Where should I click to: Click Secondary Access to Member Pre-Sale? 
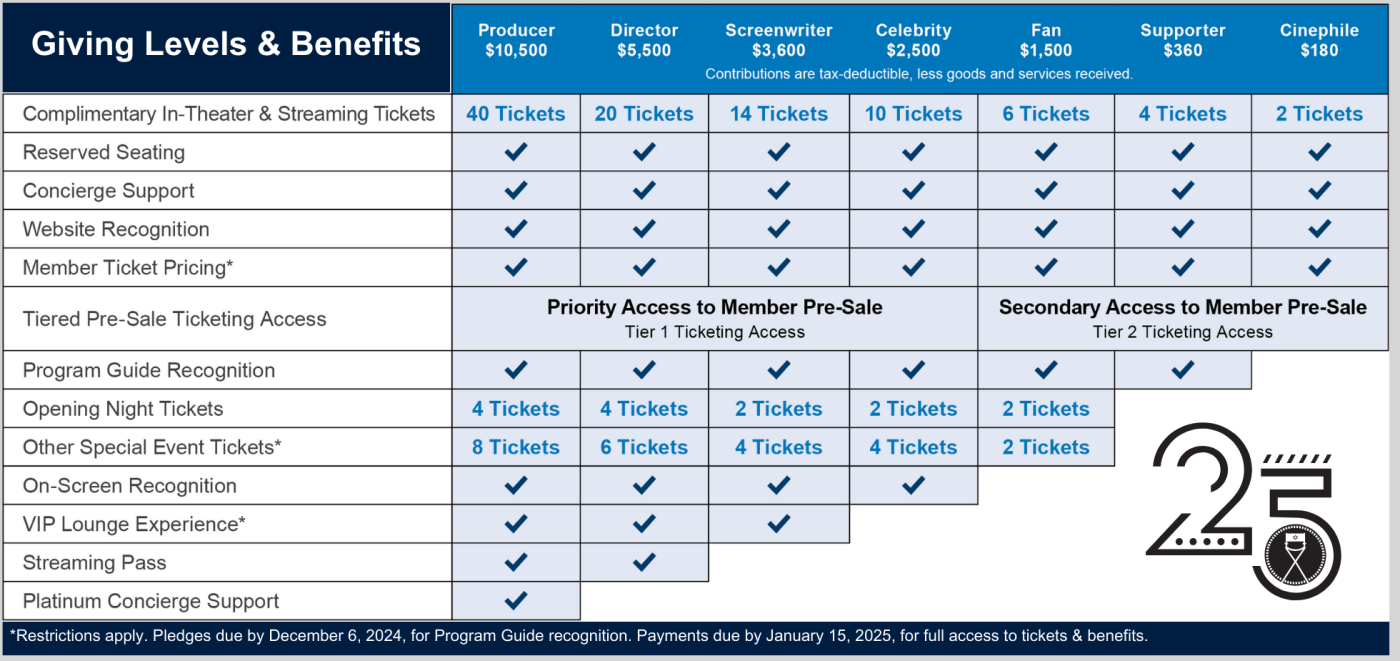1183,307
